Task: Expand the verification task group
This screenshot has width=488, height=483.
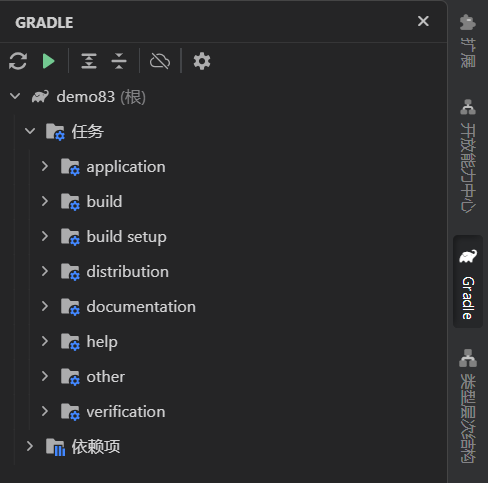Action: pos(45,411)
